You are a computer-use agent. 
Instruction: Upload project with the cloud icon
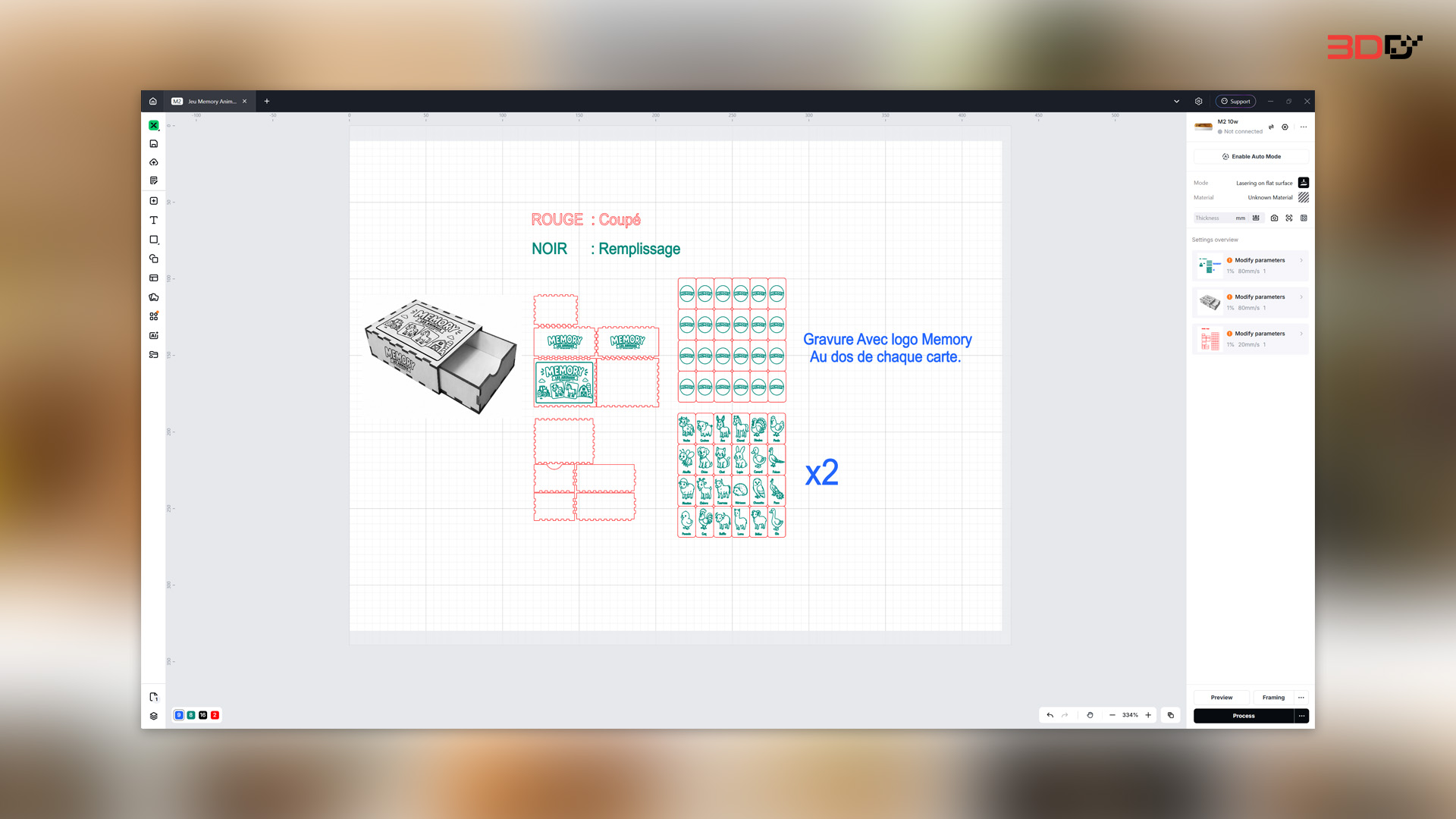(x=154, y=162)
